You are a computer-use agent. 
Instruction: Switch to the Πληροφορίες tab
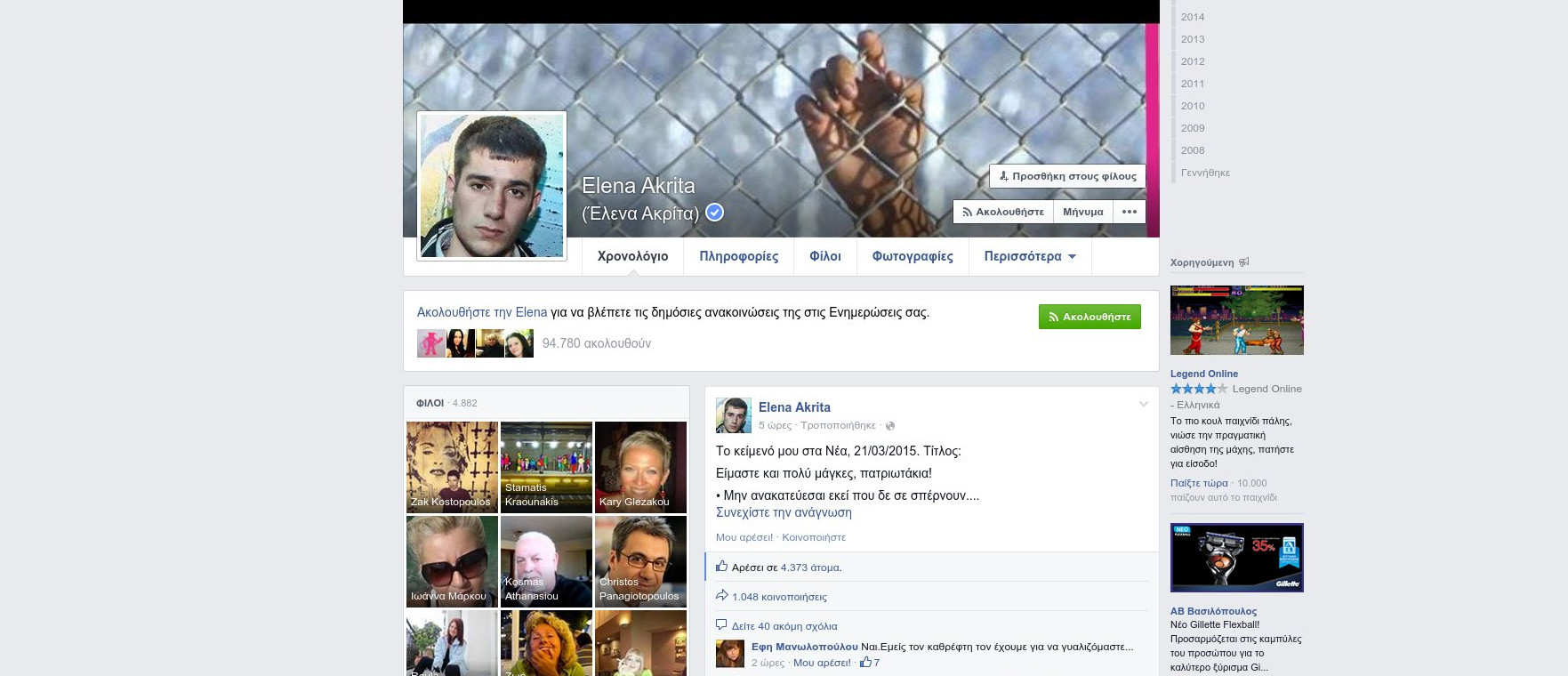coord(738,256)
